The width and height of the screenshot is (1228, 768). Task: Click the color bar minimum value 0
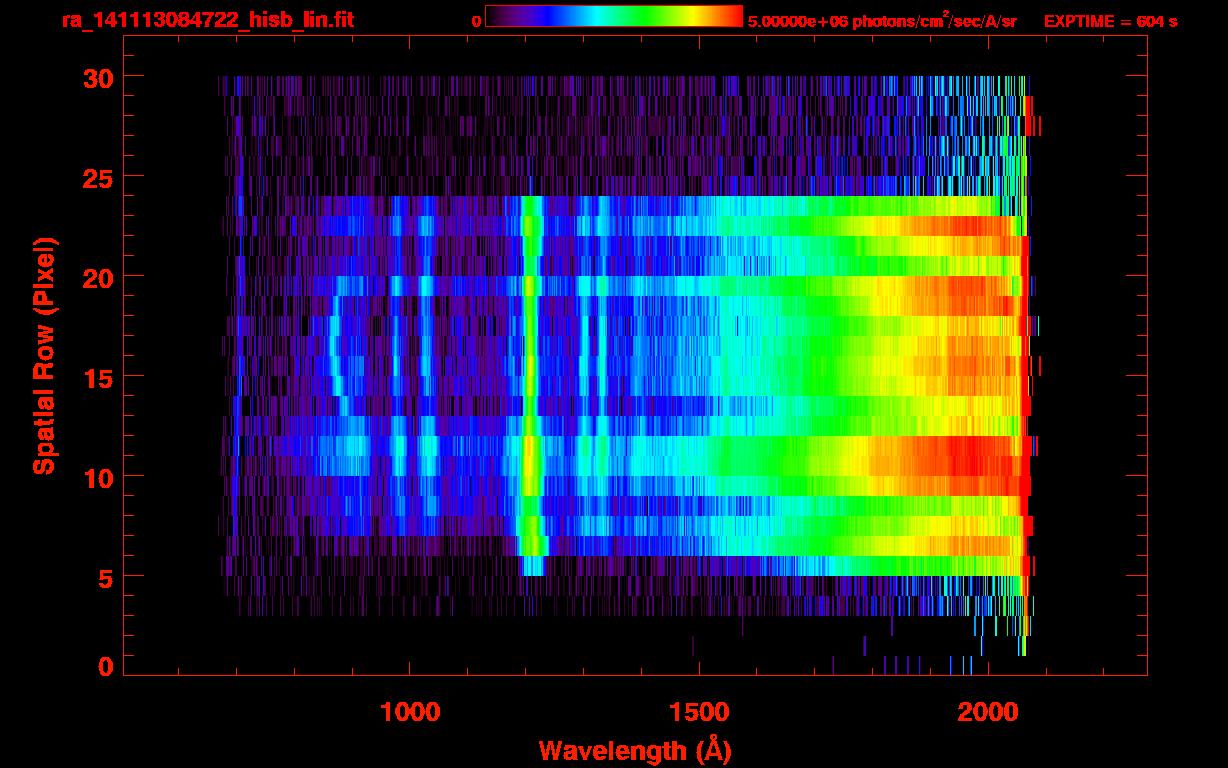tap(476, 21)
